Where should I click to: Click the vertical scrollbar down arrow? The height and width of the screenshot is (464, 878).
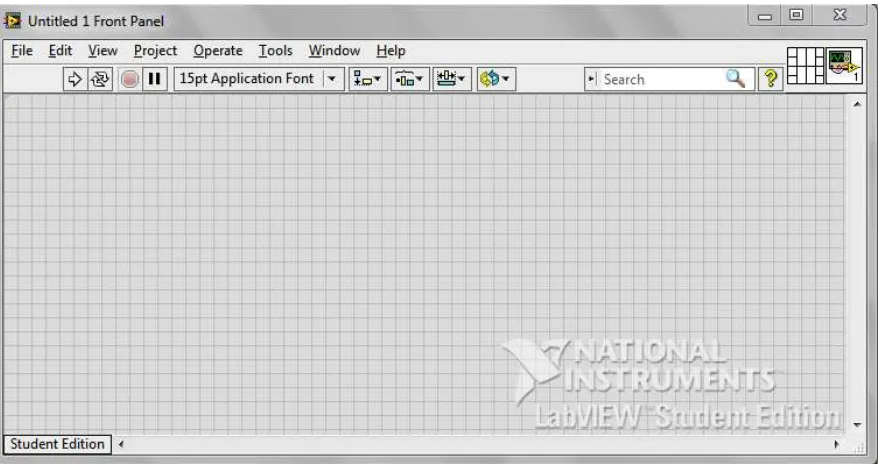(x=857, y=425)
